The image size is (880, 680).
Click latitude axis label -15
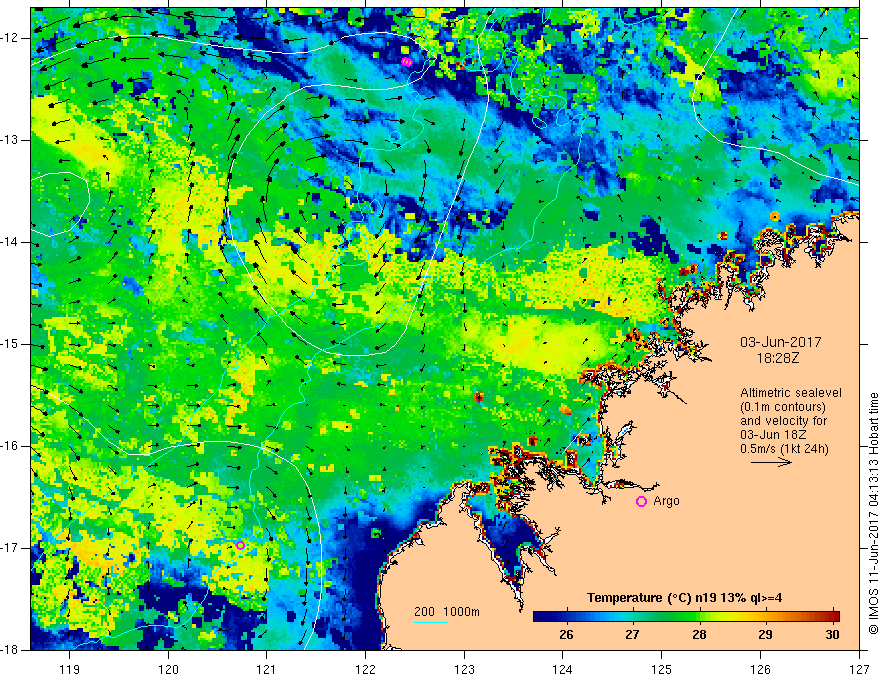10,344
